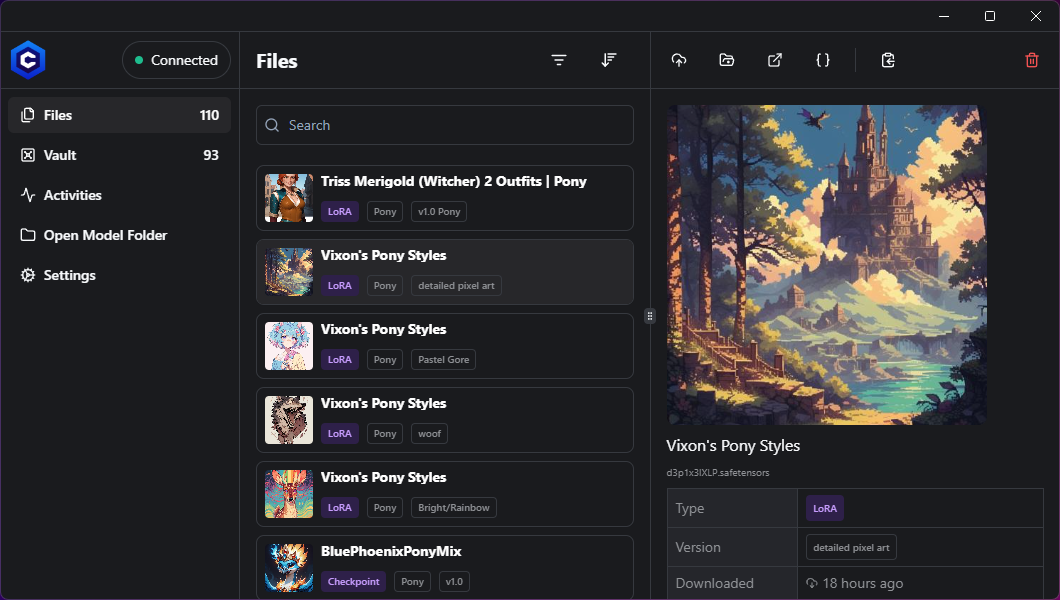
Task: Open the Bright/Rainbow card thumbnail
Action: 289,494
